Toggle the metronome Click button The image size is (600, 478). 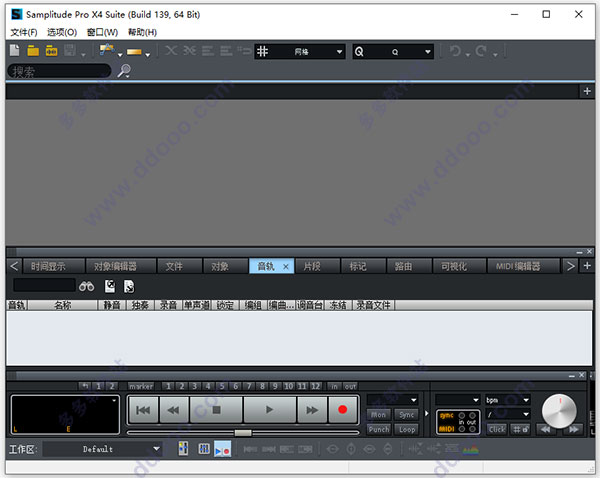pyautogui.click(x=497, y=429)
